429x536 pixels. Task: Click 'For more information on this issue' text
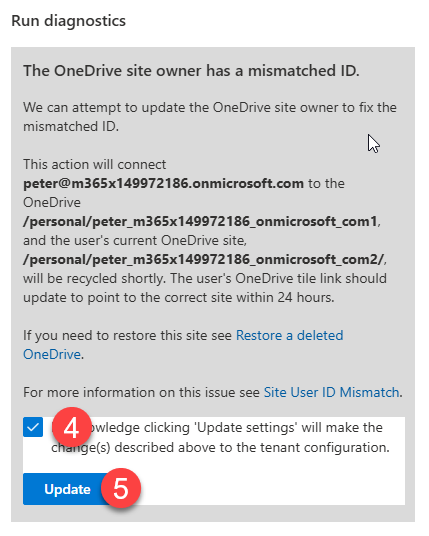pos(141,392)
